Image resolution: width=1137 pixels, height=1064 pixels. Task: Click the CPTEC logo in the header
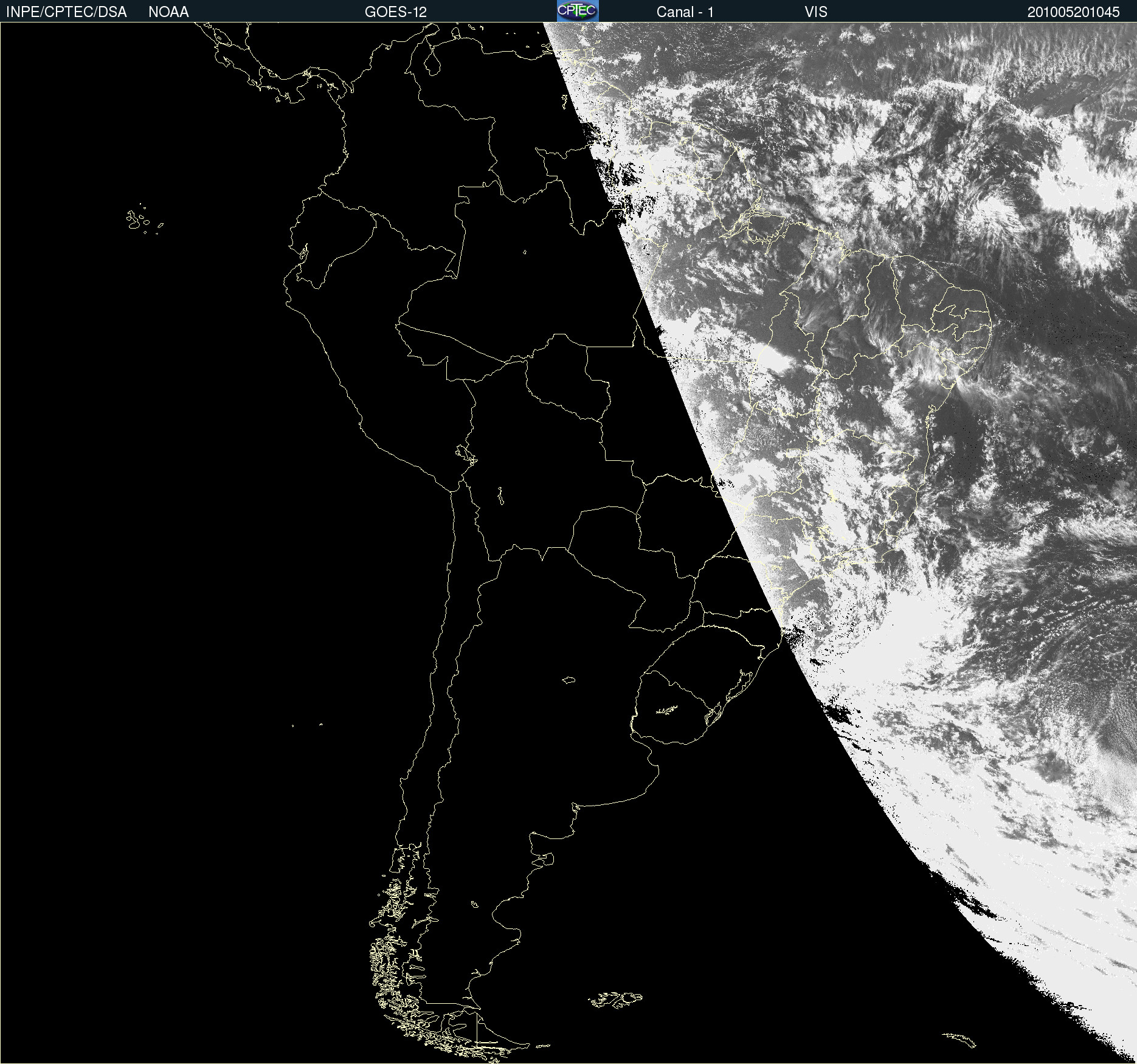pos(578,11)
